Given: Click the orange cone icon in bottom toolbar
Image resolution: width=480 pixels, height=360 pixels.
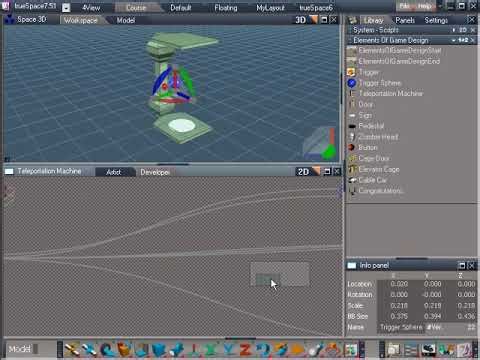Looking at the screenshot, I should click(297, 349).
